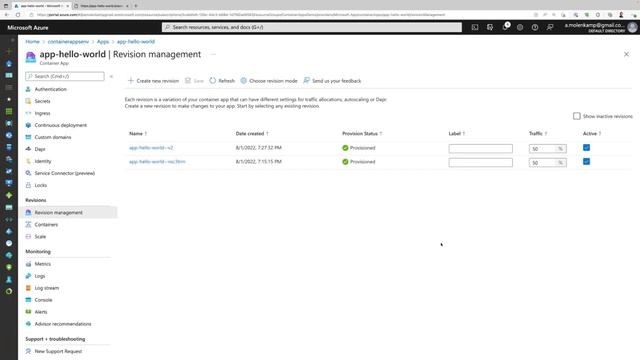The image size is (640, 360).
Task: Open Custom domains page
Action: (x=53, y=137)
